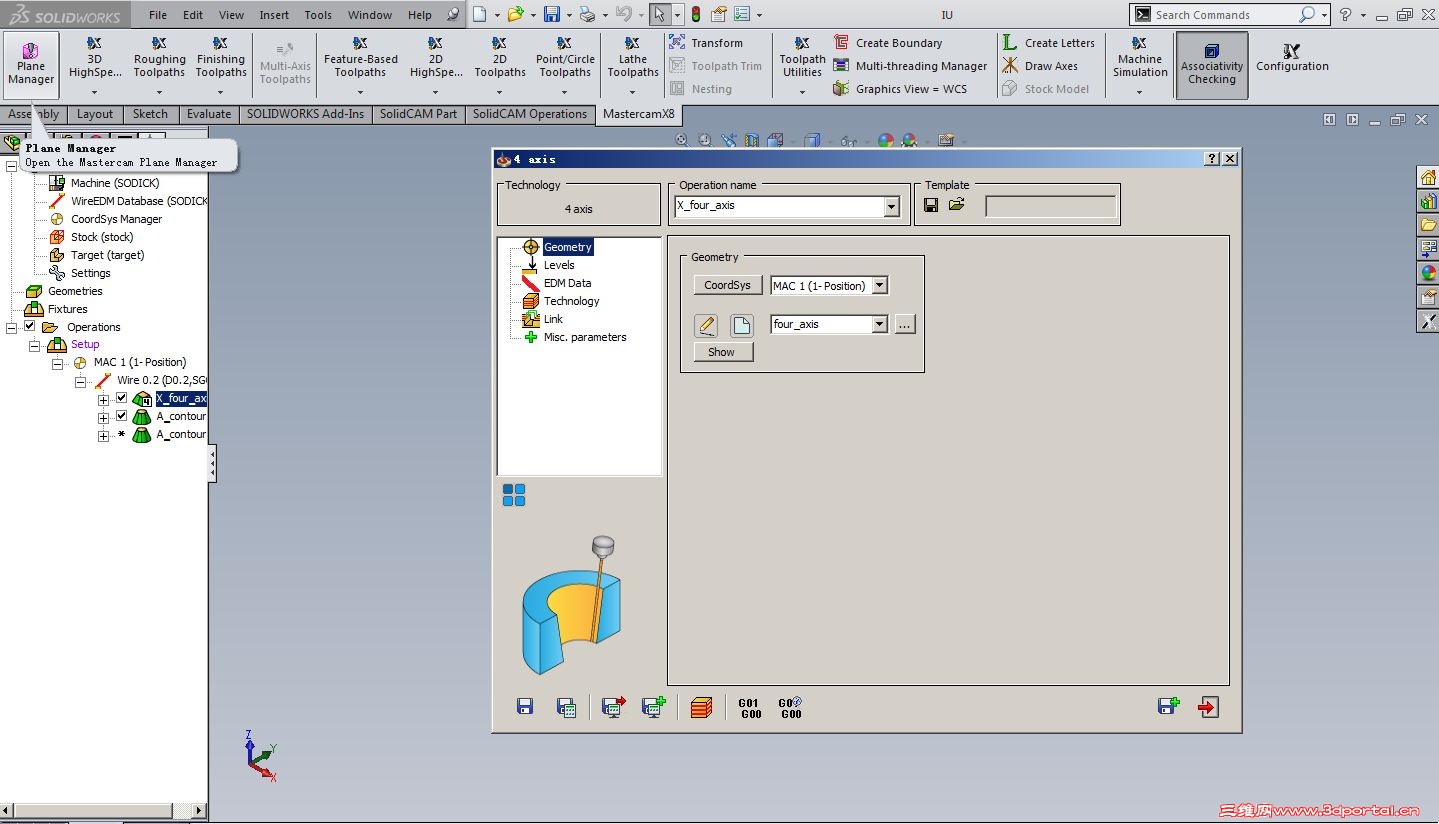Image resolution: width=1439 pixels, height=824 pixels.
Task: Click the feature tree horizontal scrollbar right arrow
Action: 200,810
